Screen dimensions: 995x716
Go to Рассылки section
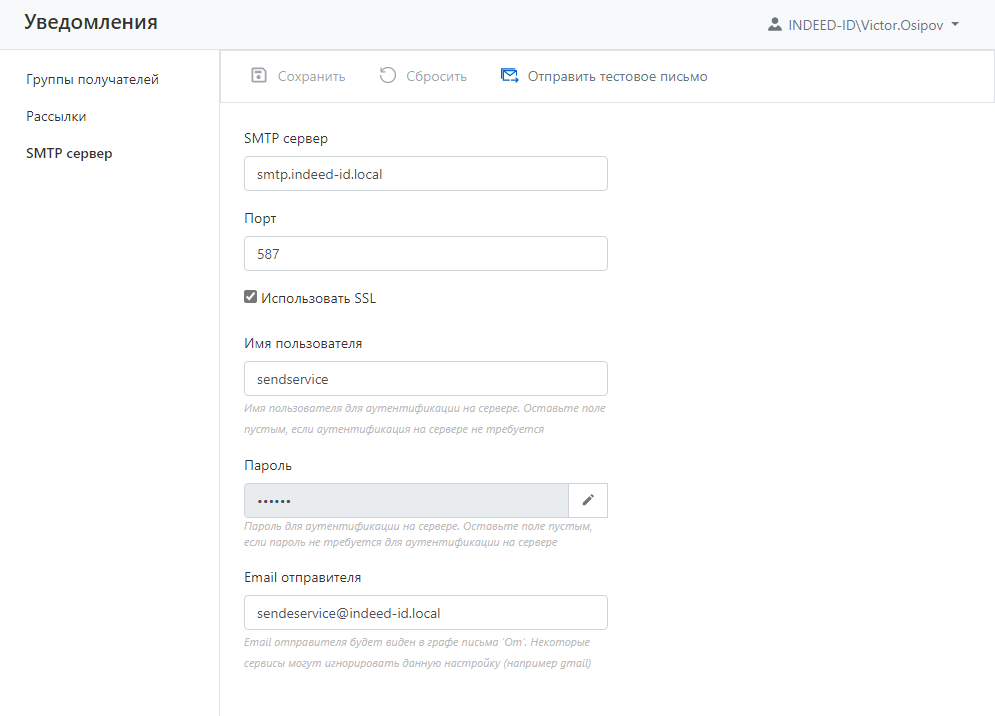[56, 116]
